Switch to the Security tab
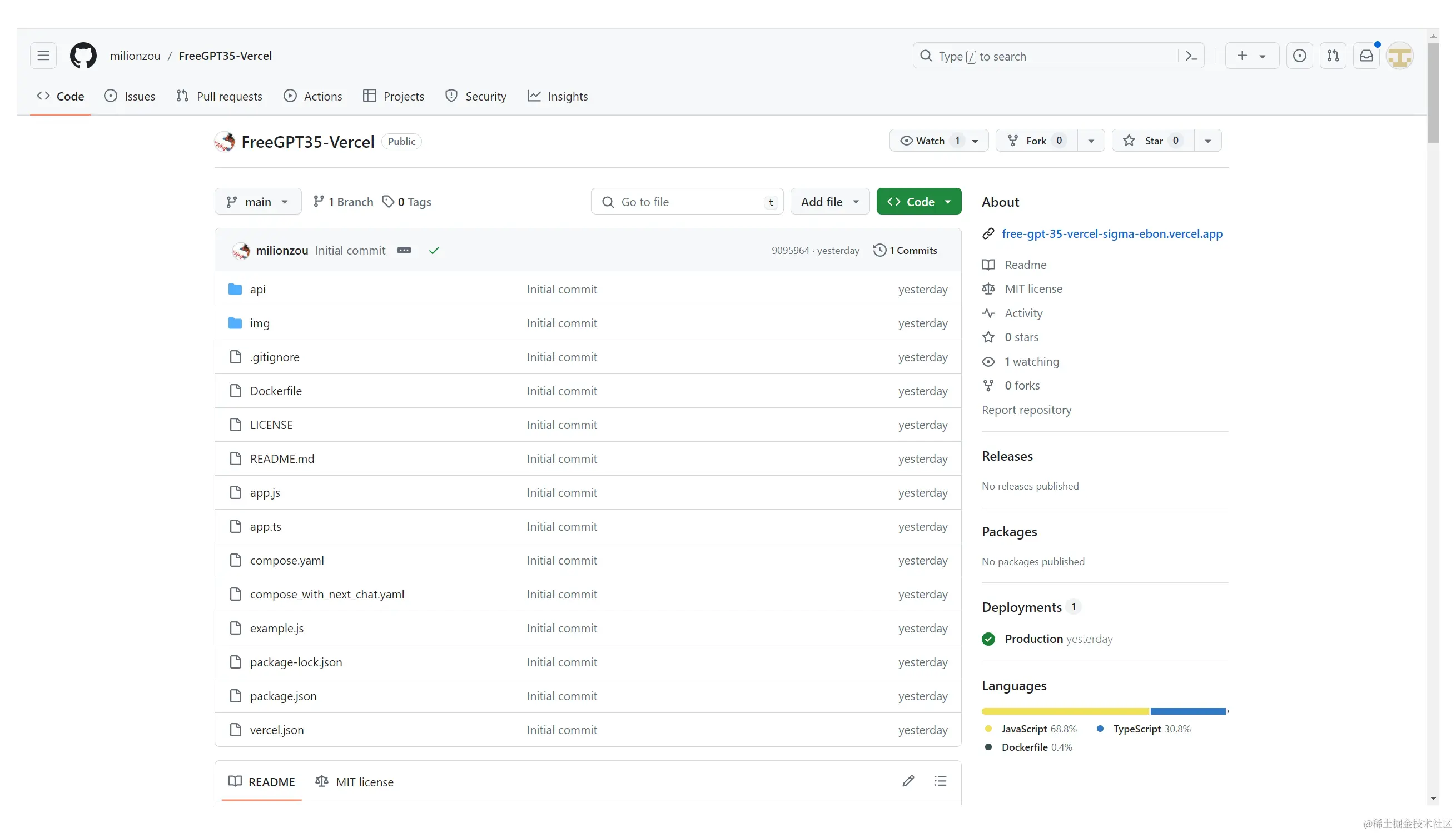This screenshot has height=833, width=1456. [x=475, y=96]
